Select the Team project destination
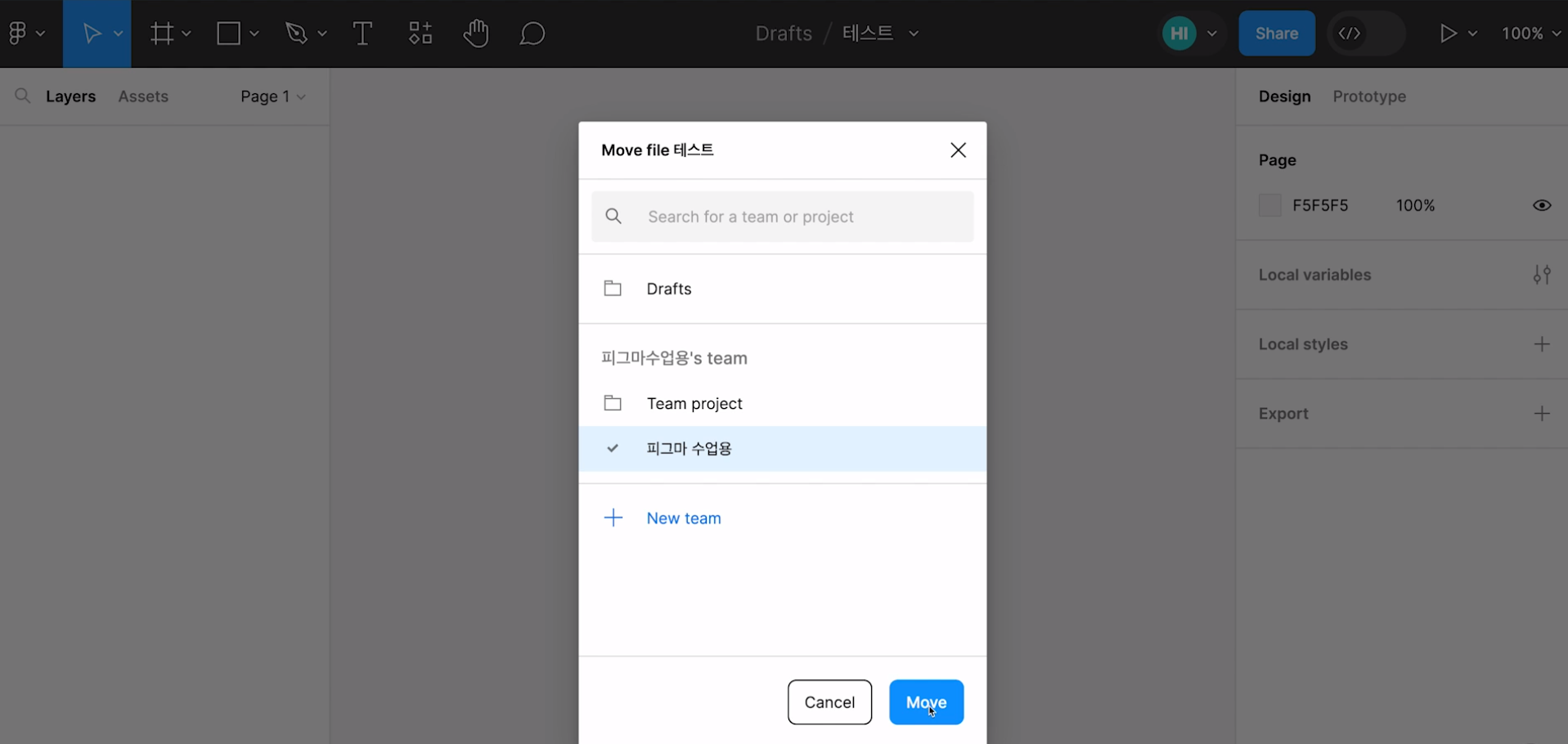The width and height of the screenshot is (1568, 744). tap(783, 403)
